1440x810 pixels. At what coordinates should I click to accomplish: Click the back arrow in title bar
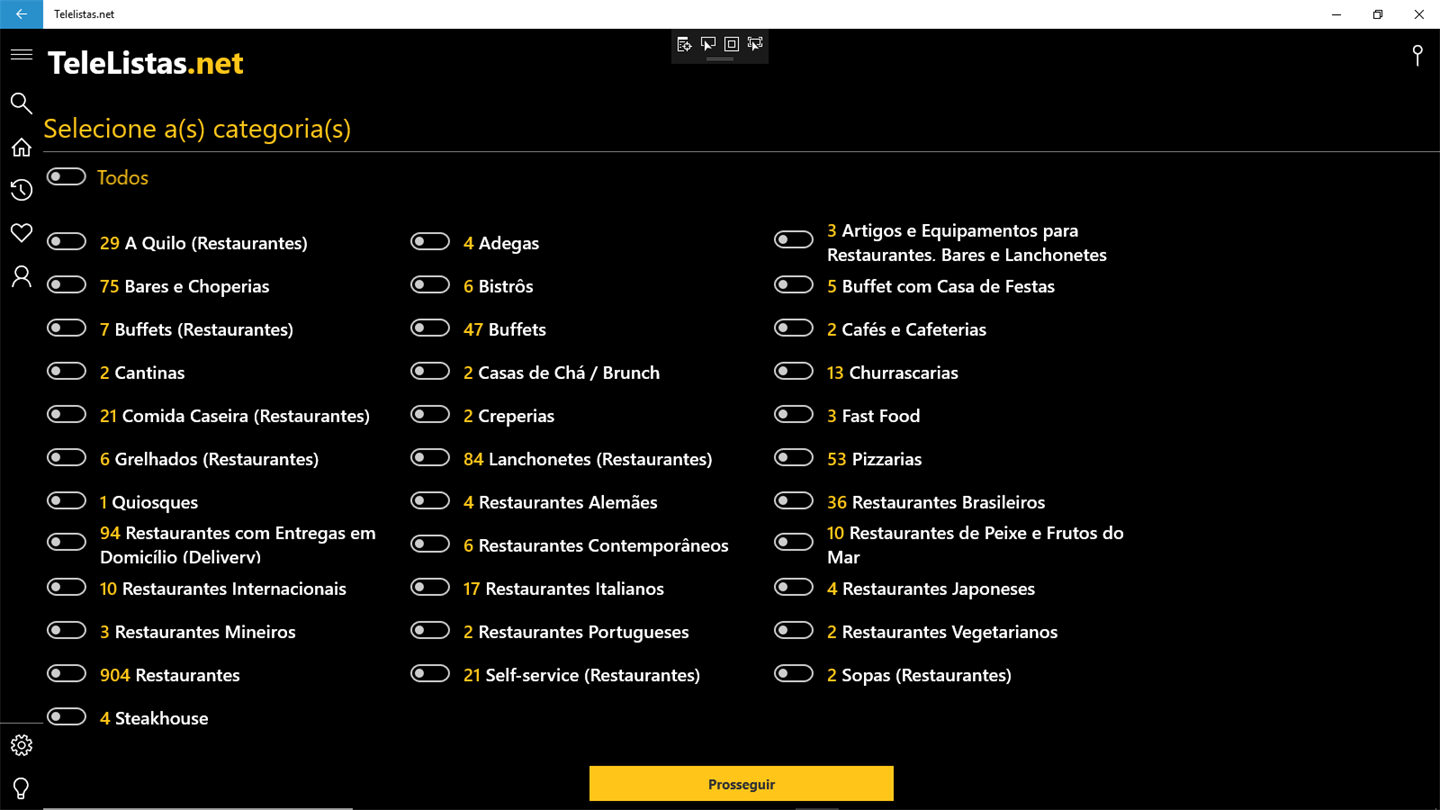point(21,14)
